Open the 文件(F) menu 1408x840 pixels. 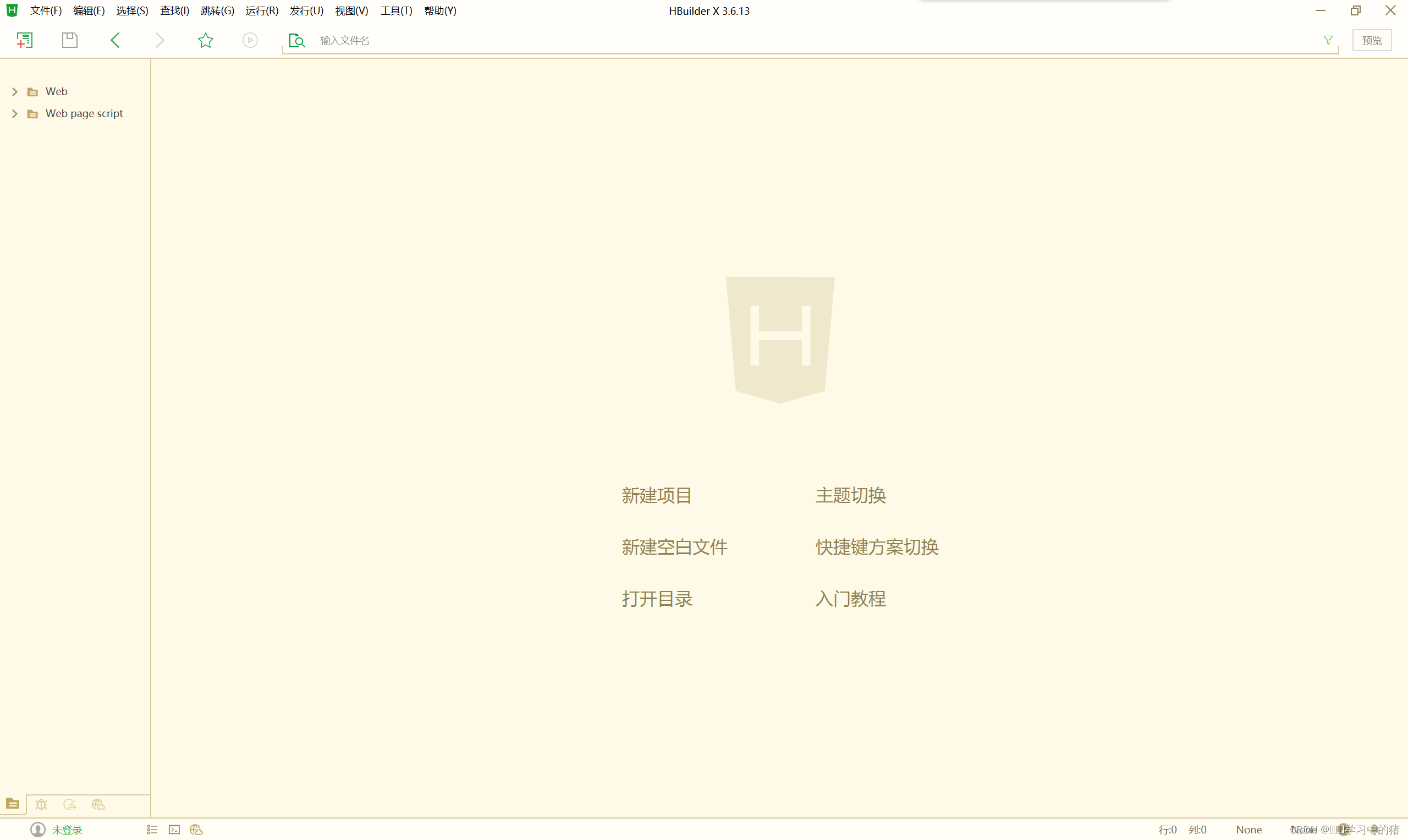[x=46, y=11]
